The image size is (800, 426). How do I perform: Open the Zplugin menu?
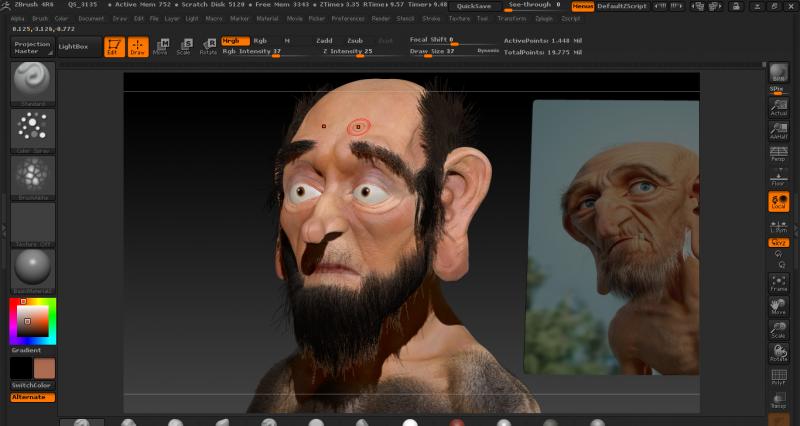point(544,18)
